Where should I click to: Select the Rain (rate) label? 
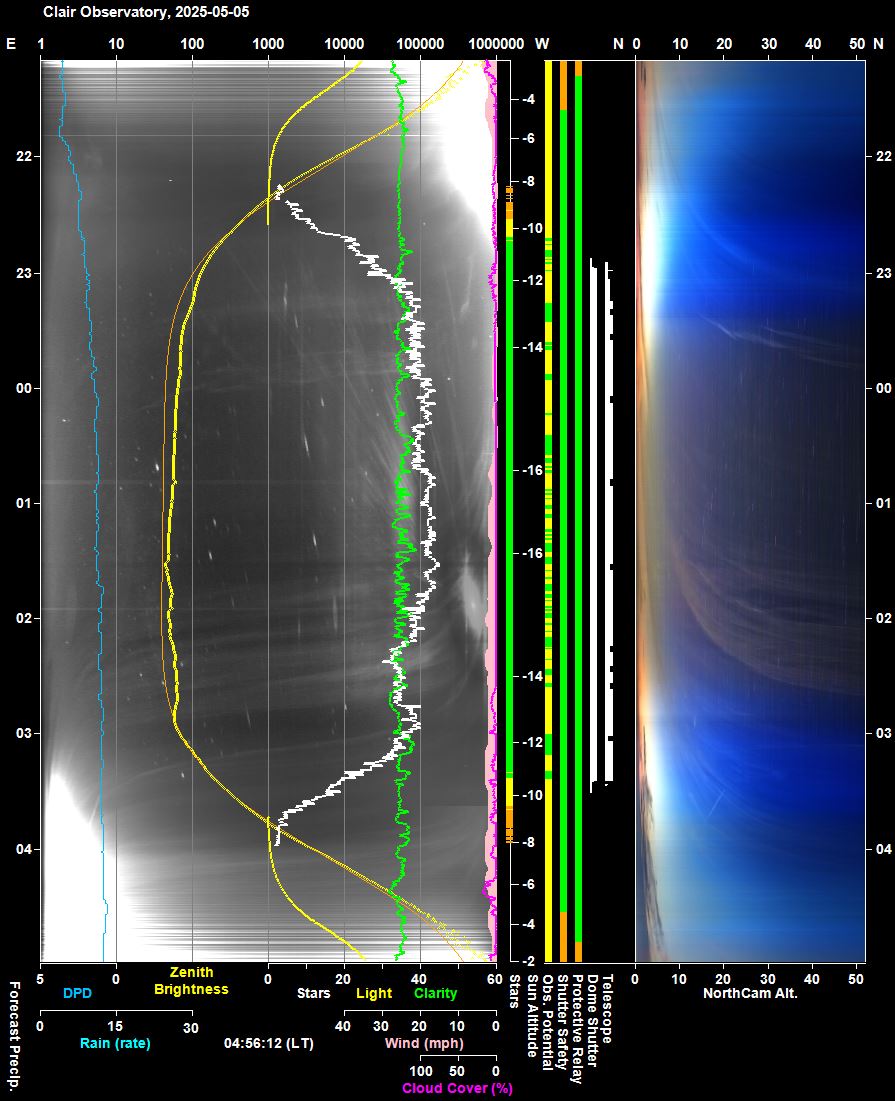(x=115, y=1043)
